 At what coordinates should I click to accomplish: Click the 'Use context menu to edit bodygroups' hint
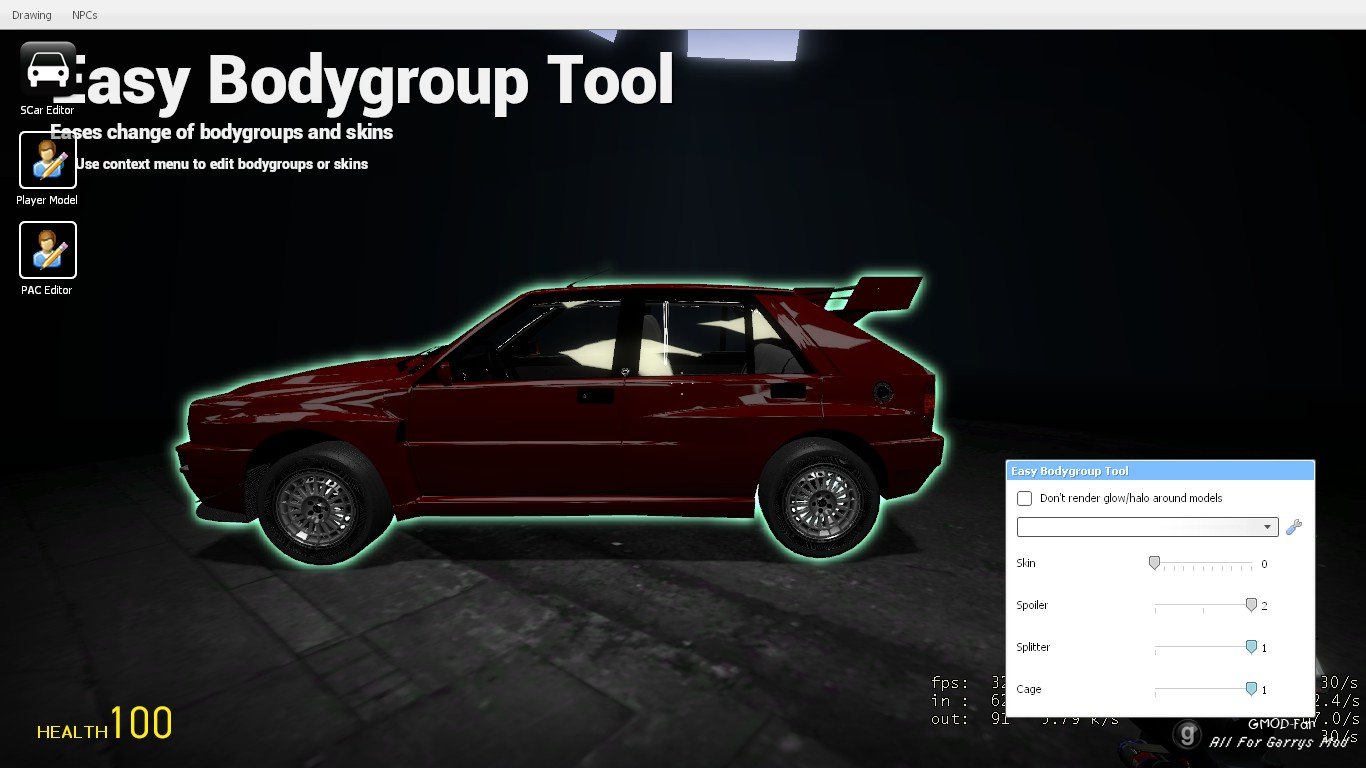(x=222, y=164)
